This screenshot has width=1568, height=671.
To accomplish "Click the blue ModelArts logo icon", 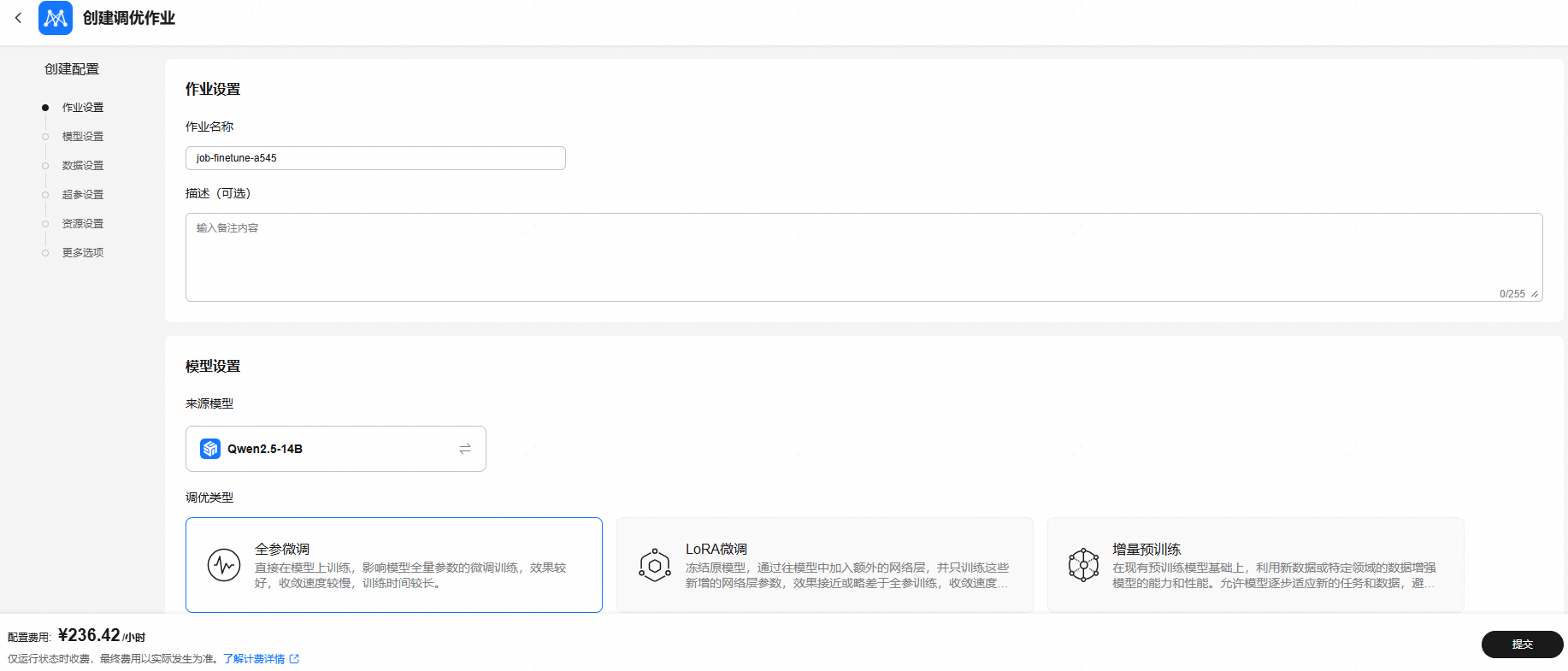I will click(x=56, y=18).
